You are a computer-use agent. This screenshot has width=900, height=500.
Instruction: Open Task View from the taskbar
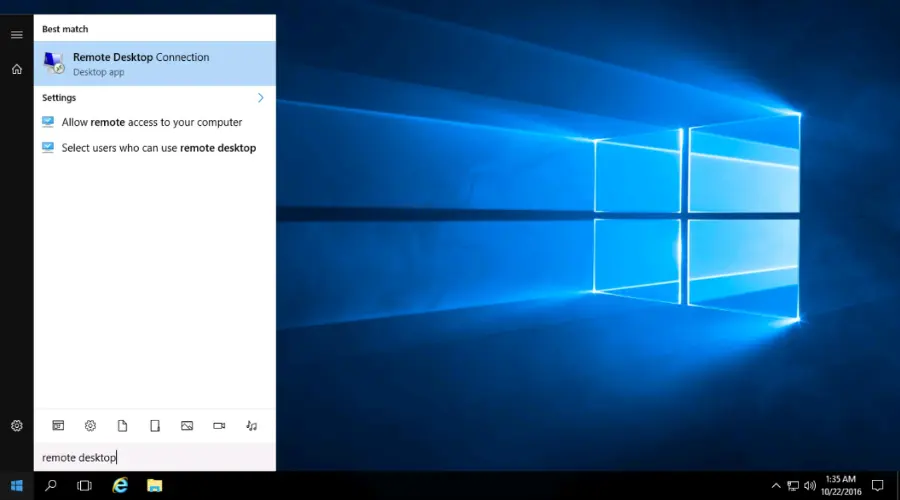tap(84, 486)
